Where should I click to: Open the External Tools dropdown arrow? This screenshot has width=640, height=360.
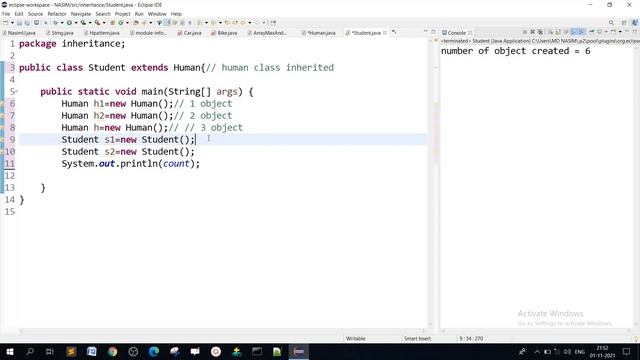click(104, 23)
